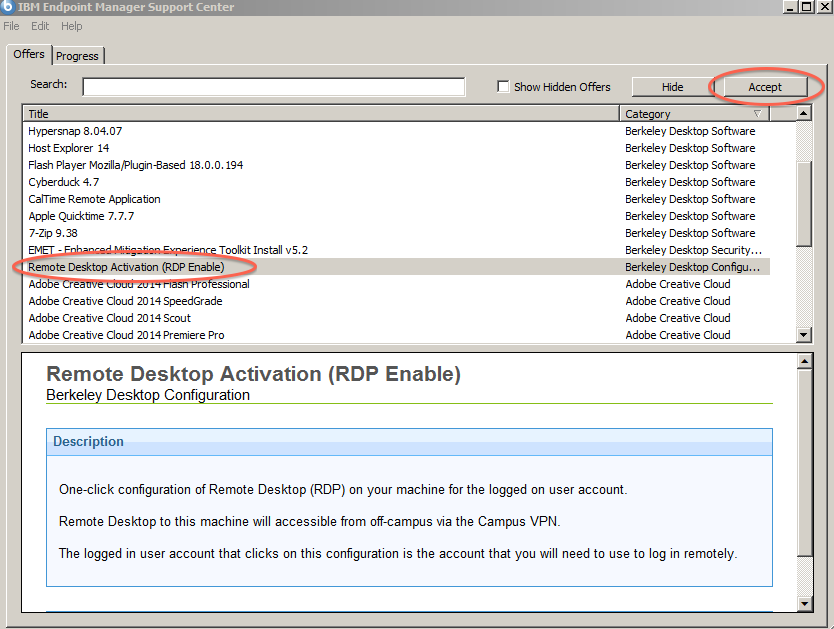
Task: Open the Help menu
Action: [x=71, y=26]
